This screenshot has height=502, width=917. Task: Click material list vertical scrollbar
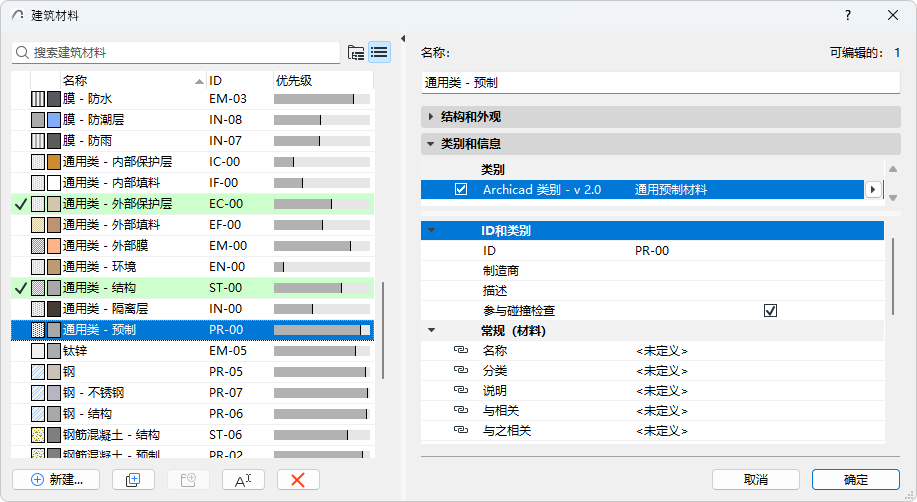383,331
